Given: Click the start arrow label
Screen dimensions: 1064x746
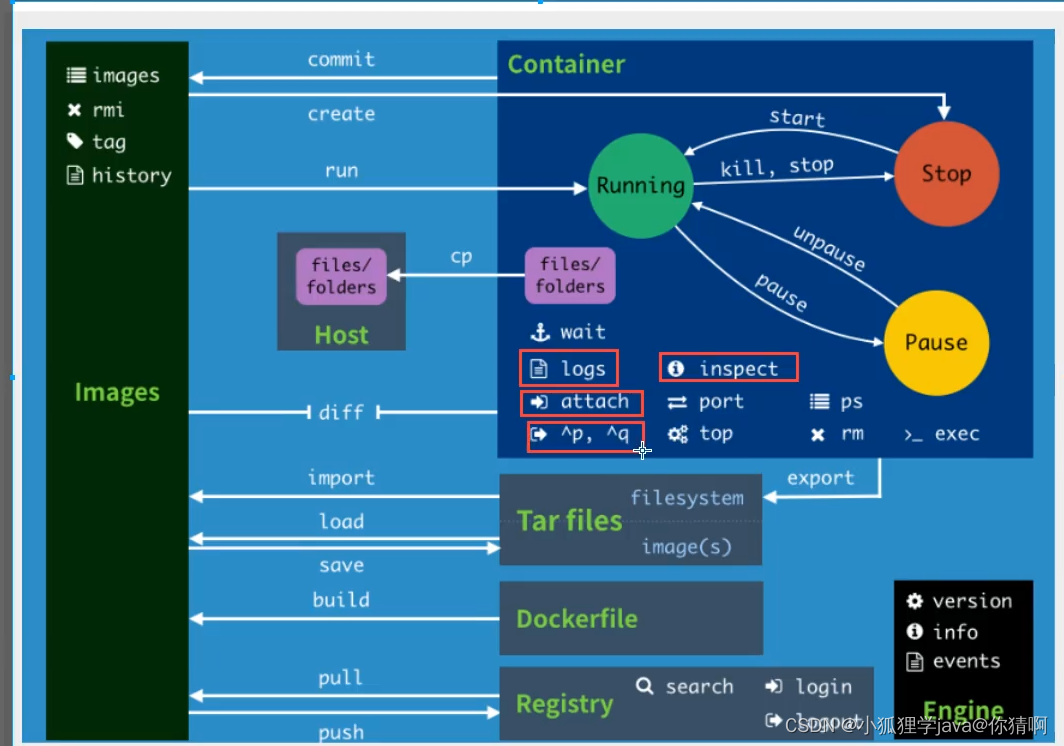Looking at the screenshot, I should (797, 118).
